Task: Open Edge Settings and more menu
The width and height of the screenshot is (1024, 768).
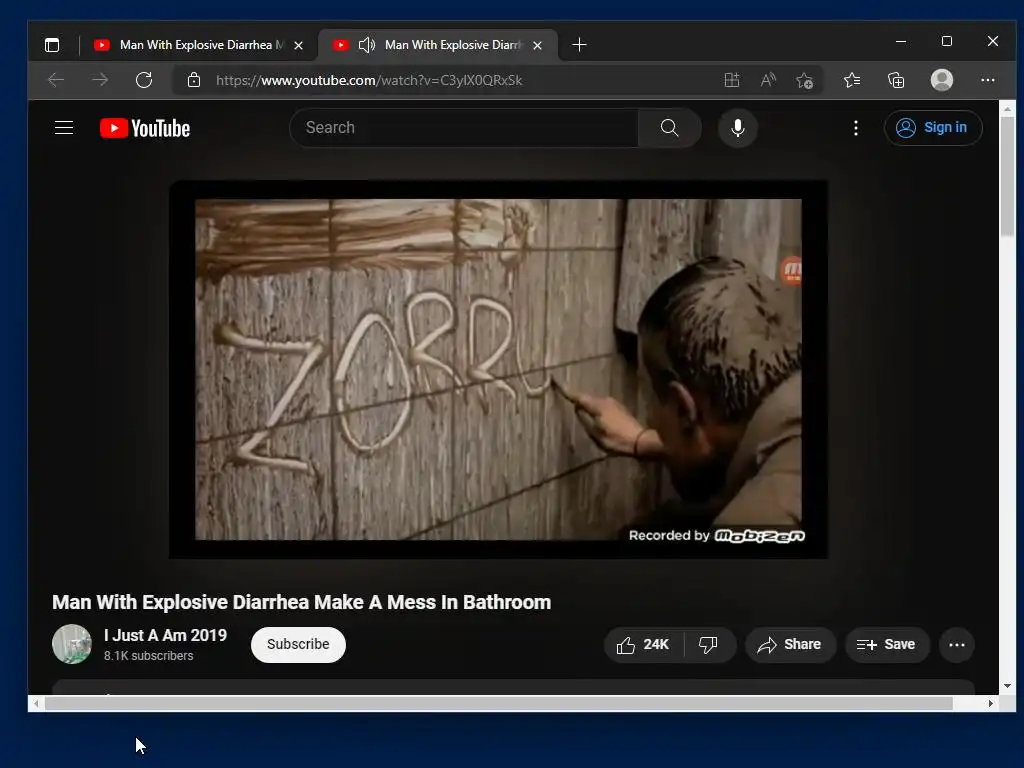Action: click(x=987, y=80)
